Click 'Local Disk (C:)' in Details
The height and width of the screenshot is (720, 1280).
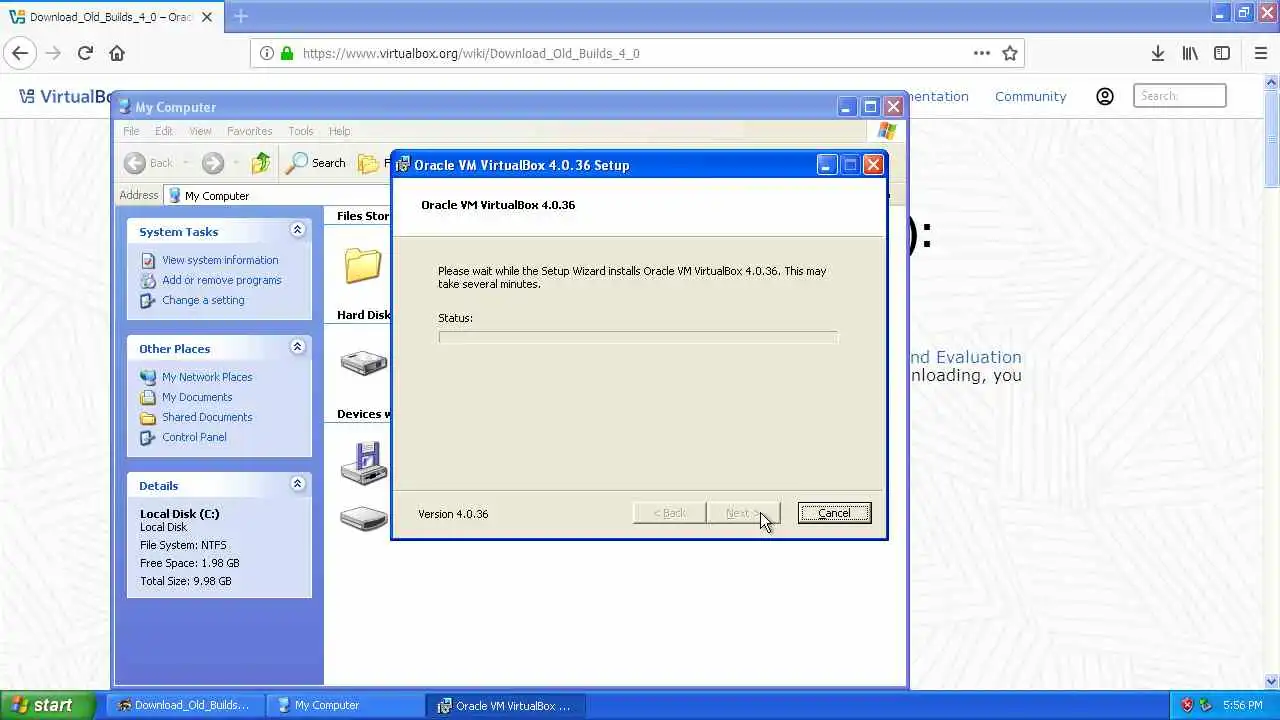coord(180,514)
